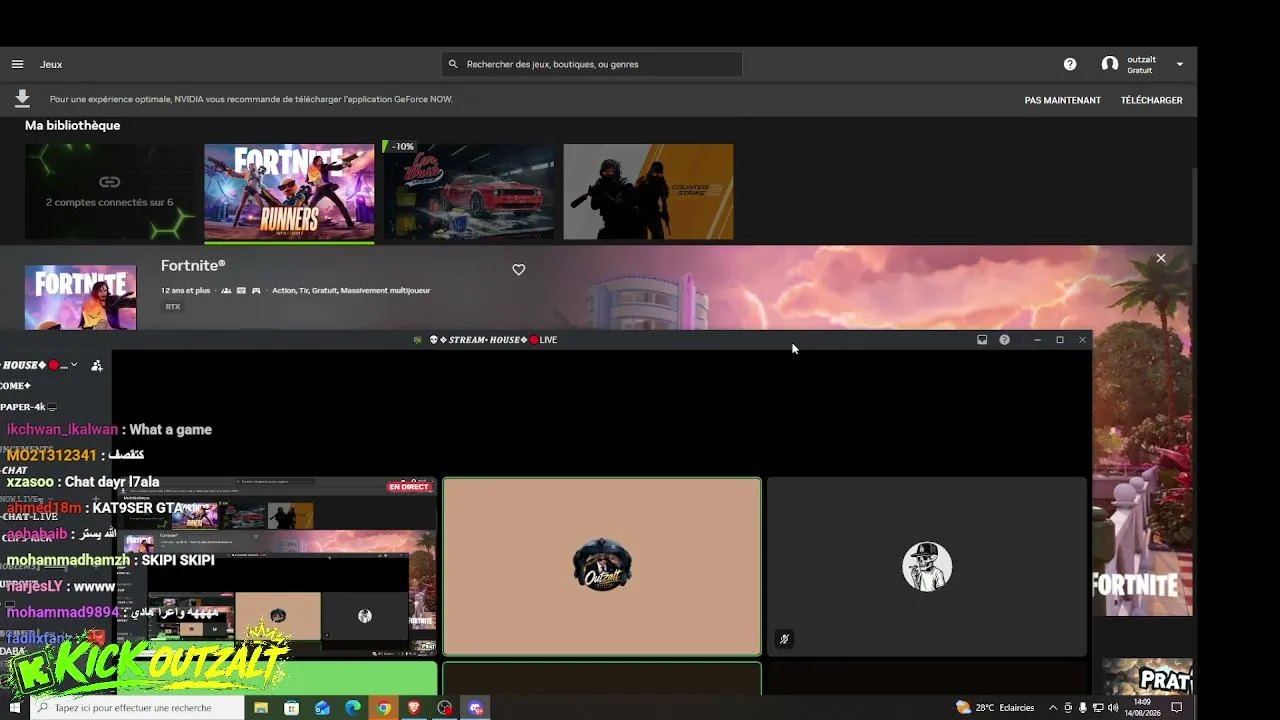Open the weather widget showing 28°C
The height and width of the screenshot is (720, 1280).
click(995, 708)
